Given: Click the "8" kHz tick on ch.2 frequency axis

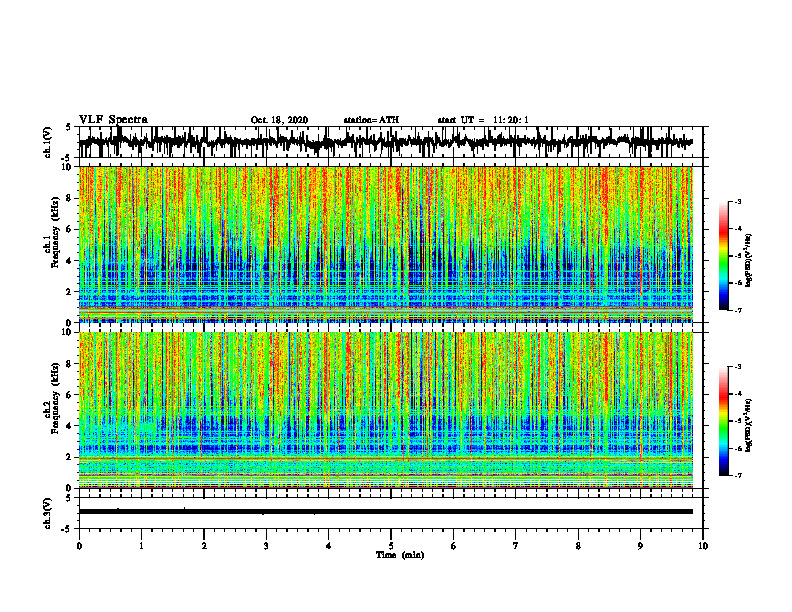Looking at the screenshot, I should pyautogui.click(x=70, y=364).
